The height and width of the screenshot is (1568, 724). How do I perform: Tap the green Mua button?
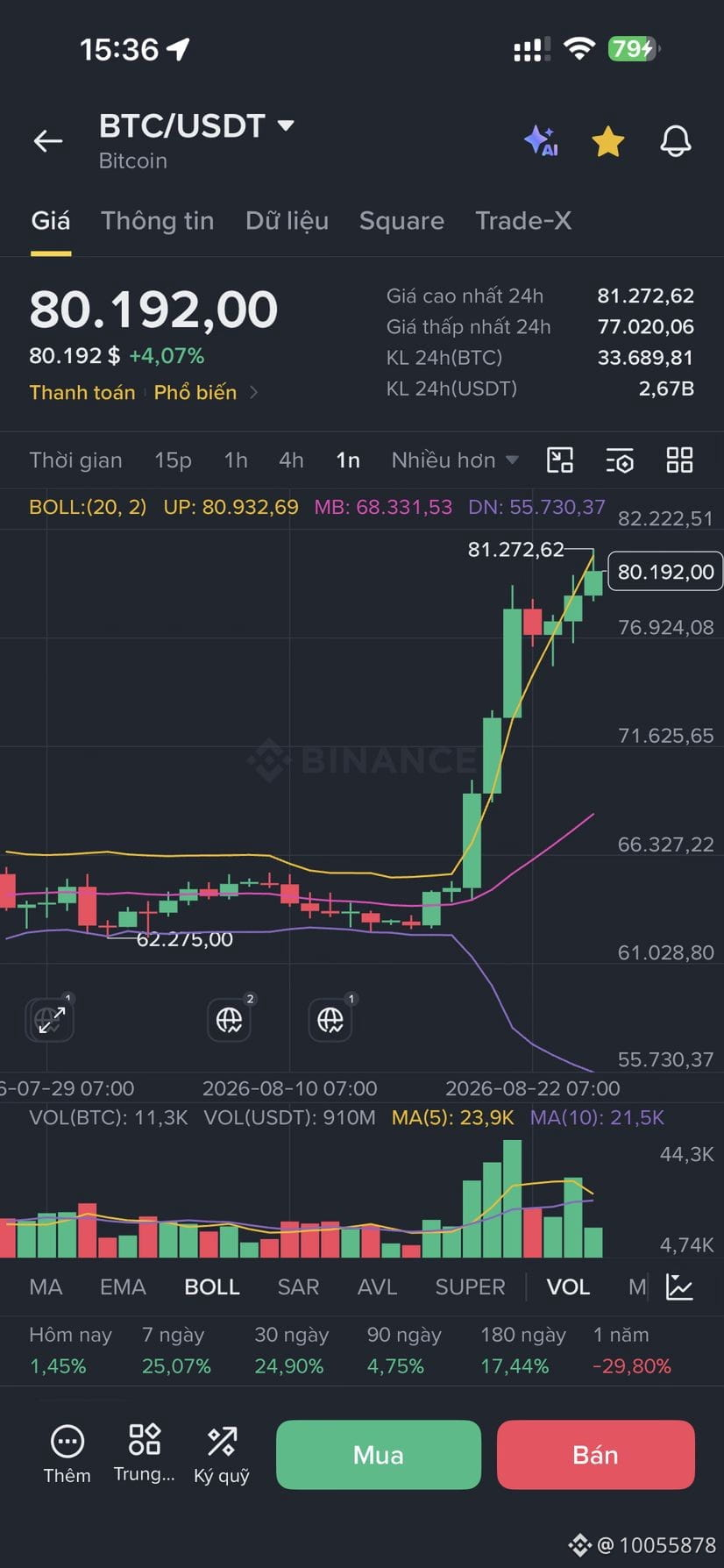coord(379,1455)
